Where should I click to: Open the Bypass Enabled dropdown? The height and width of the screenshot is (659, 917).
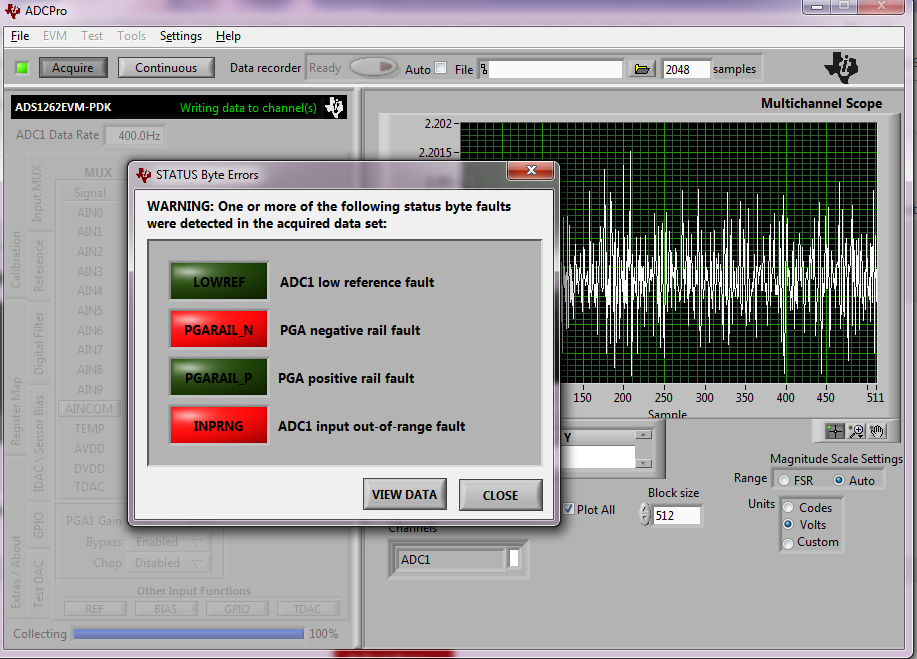170,542
